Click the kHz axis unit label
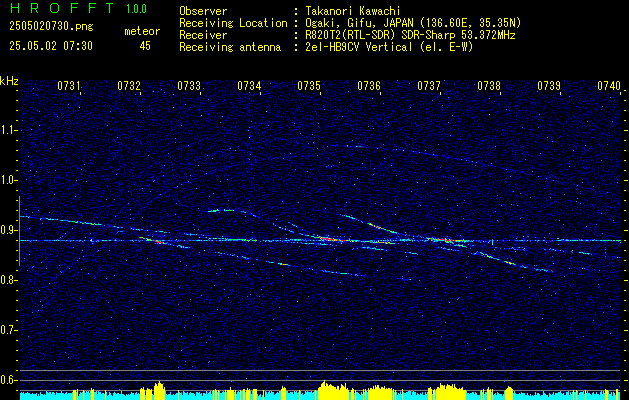 click(x=9, y=81)
